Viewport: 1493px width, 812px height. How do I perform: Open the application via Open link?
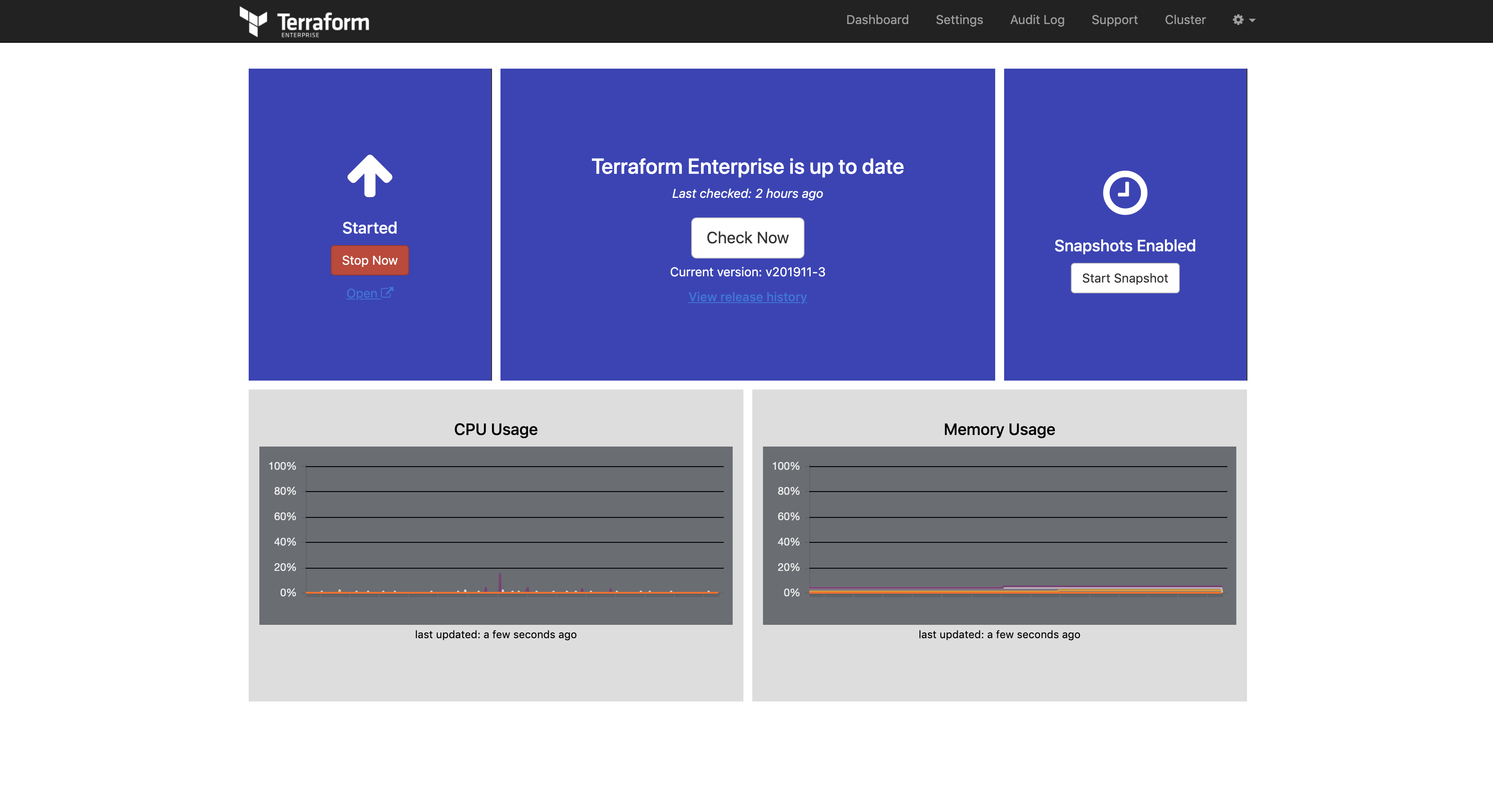pyautogui.click(x=370, y=293)
